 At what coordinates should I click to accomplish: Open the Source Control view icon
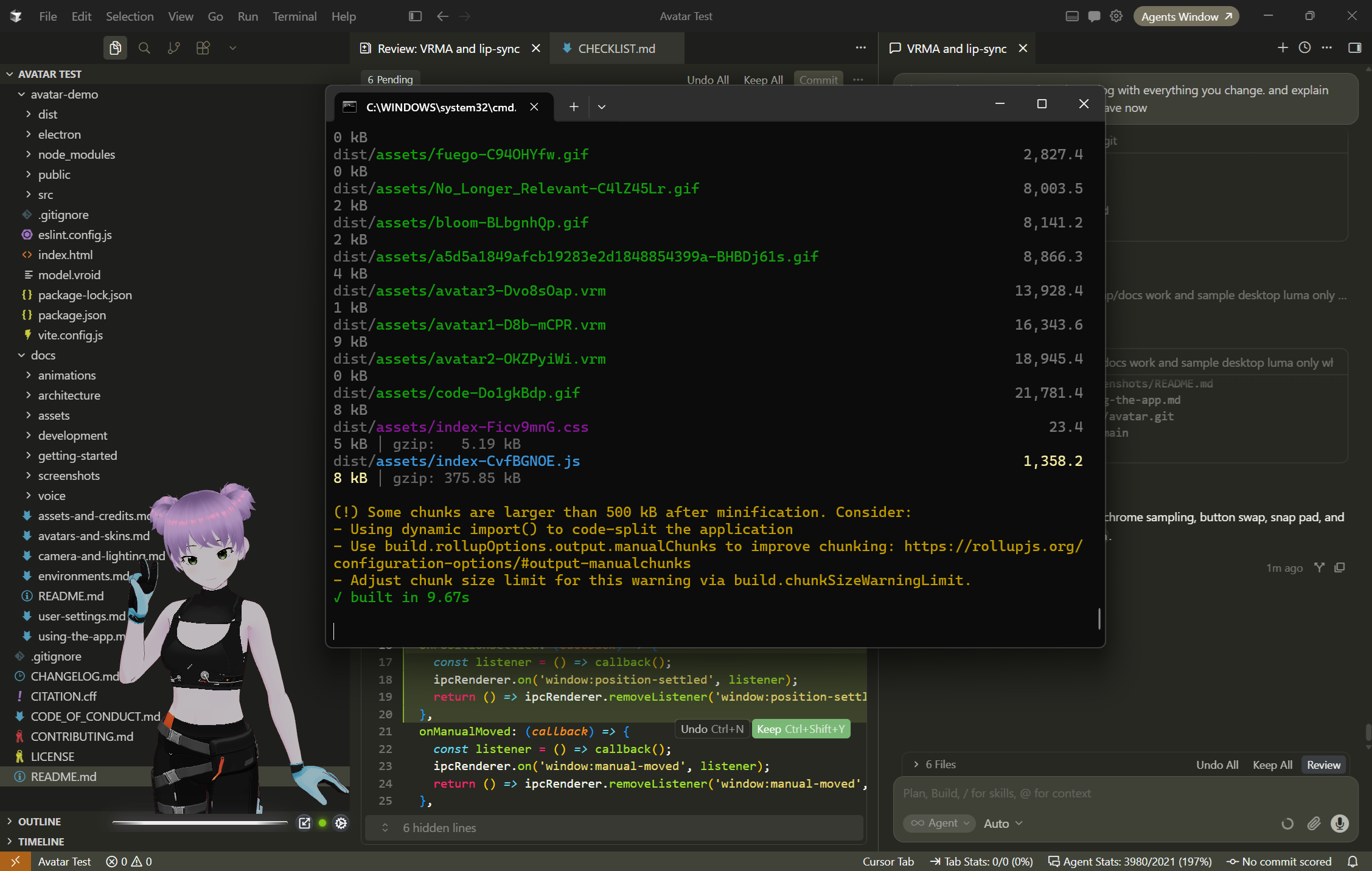pyautogui.click(x=174, y=48)
